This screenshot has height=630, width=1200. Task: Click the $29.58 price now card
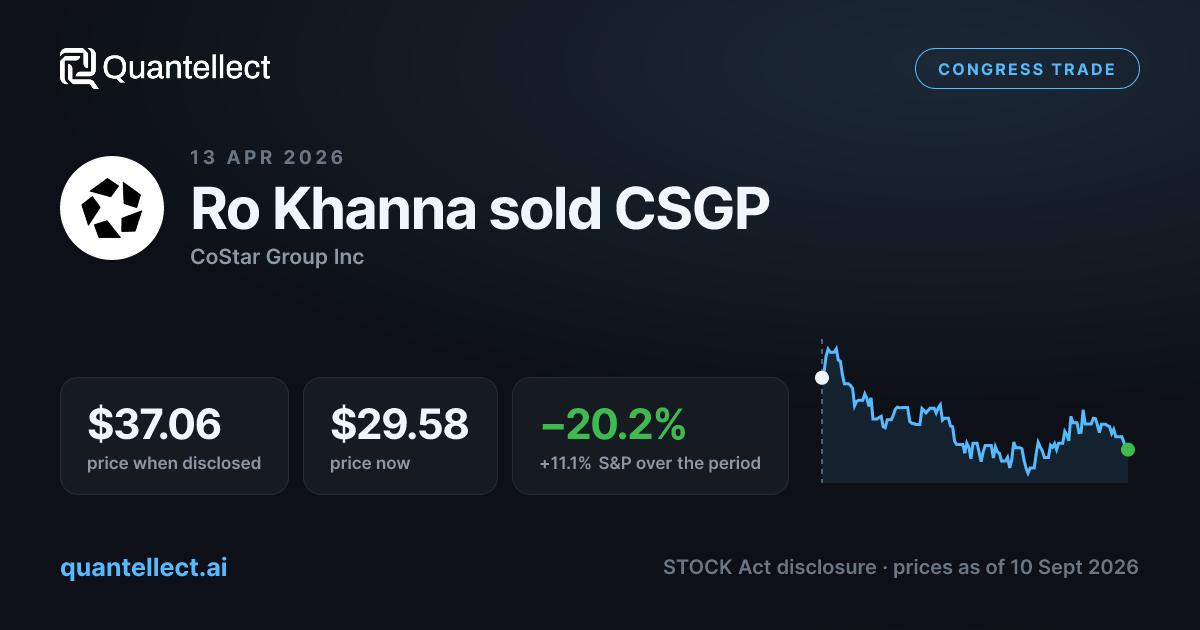(400, 436)
